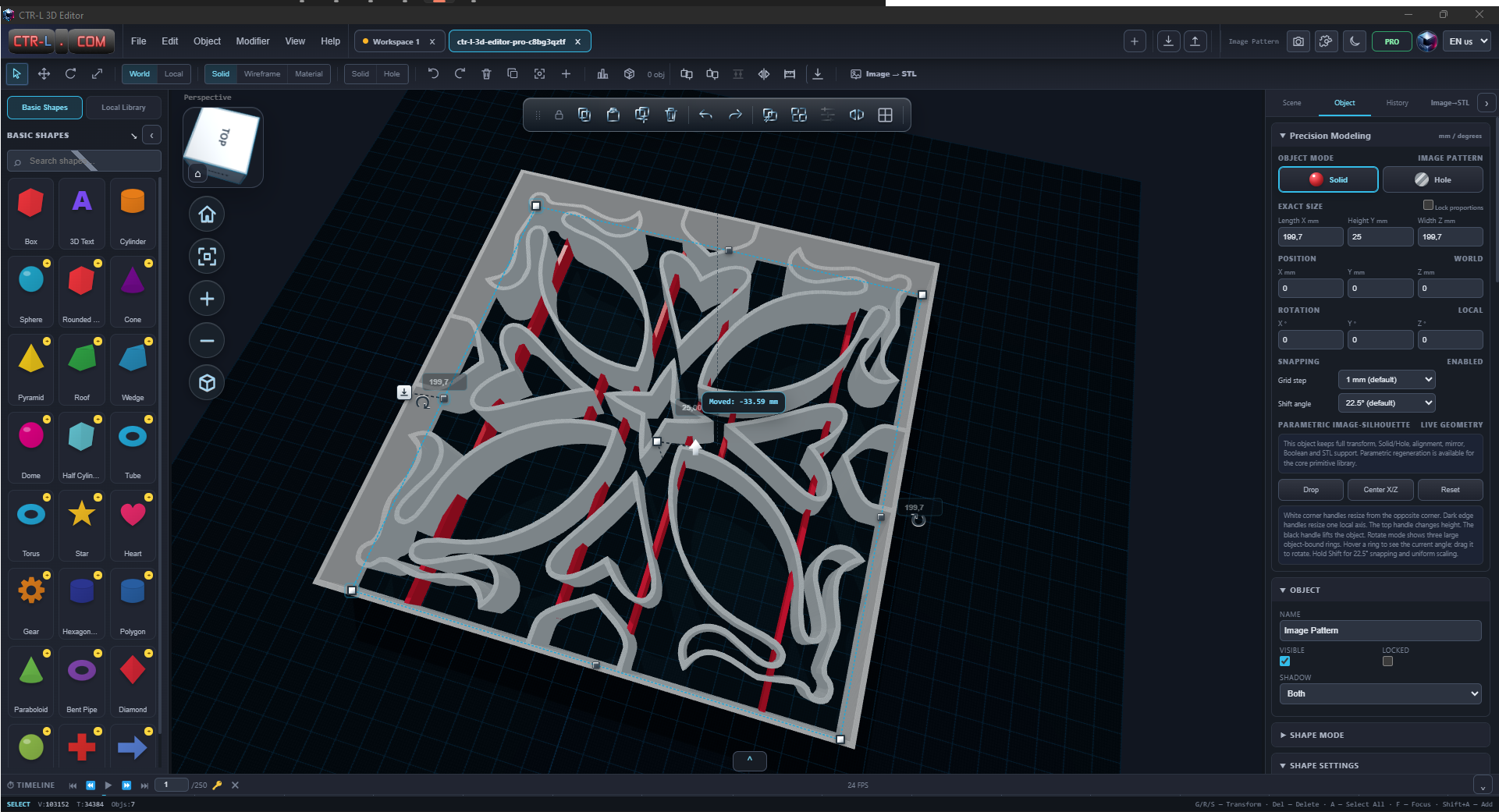The image size is (1499, 812).
Task: Toggle the isometric cube view button
Action: [x=207, y=383]
